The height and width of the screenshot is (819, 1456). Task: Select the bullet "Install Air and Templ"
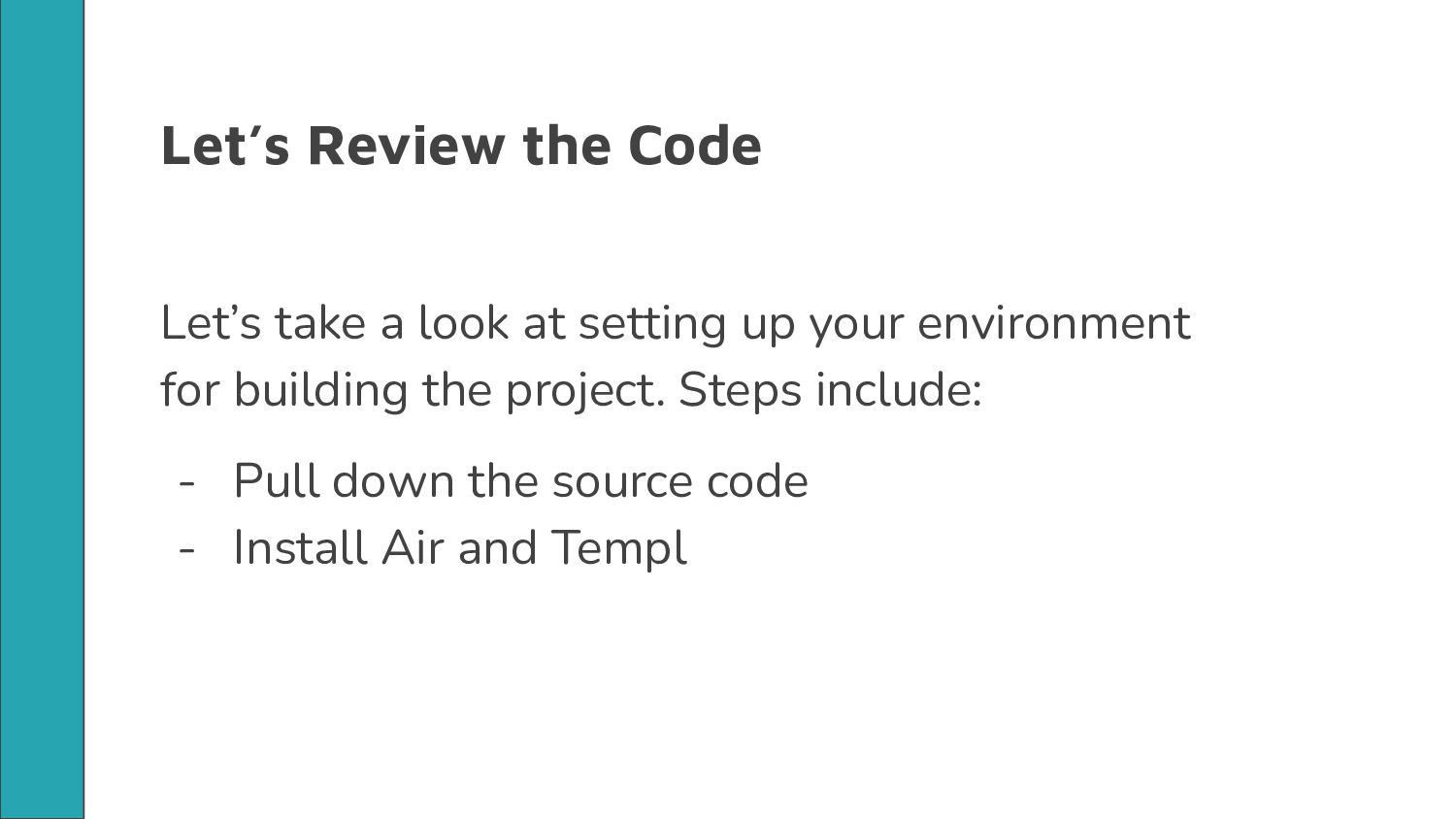pos(460,547)
